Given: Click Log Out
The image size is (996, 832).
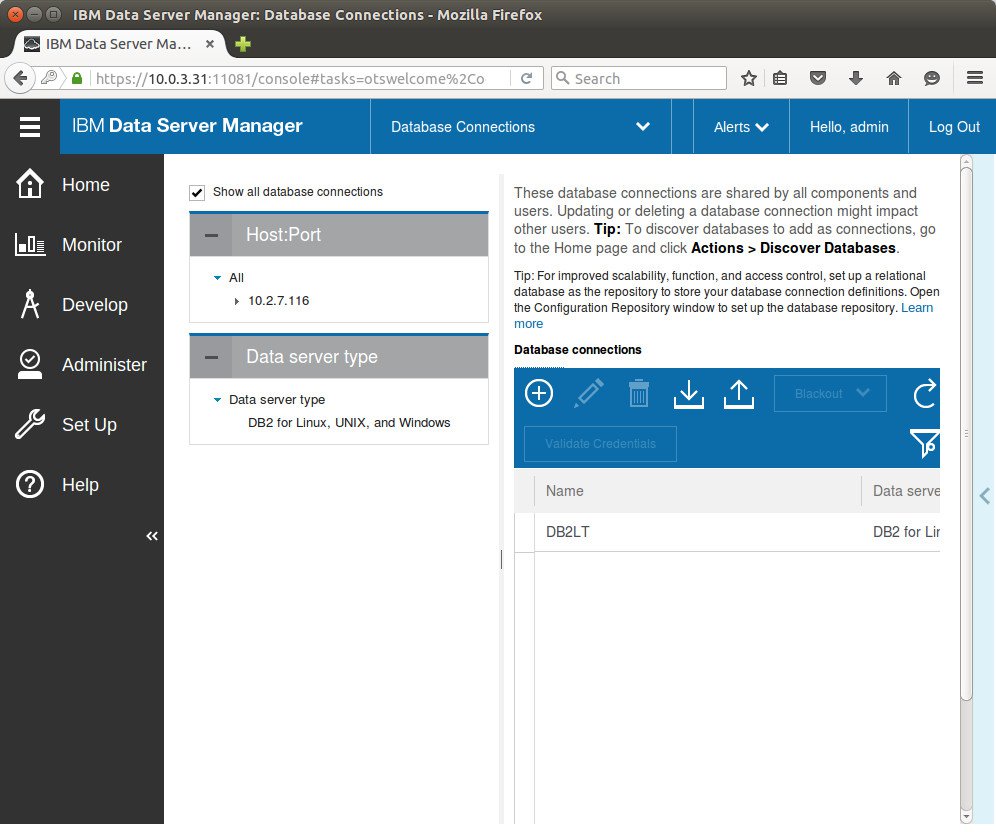Looking at the screenshot, I should pyautogui.click(x=954, y=126).
